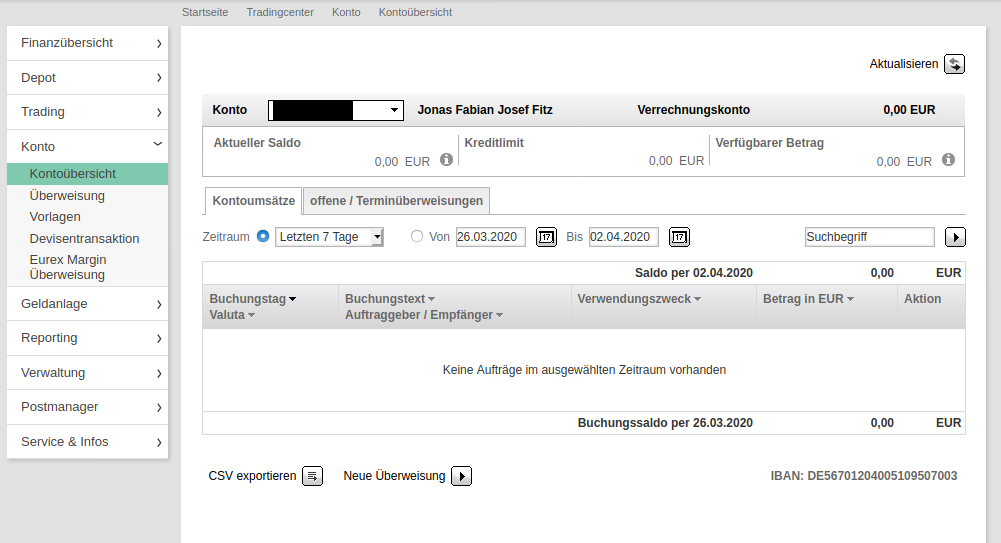The image size is (1001, 543).
Task: Click info icon beside Verfügbarer Betrag
Action: [948, 160]
